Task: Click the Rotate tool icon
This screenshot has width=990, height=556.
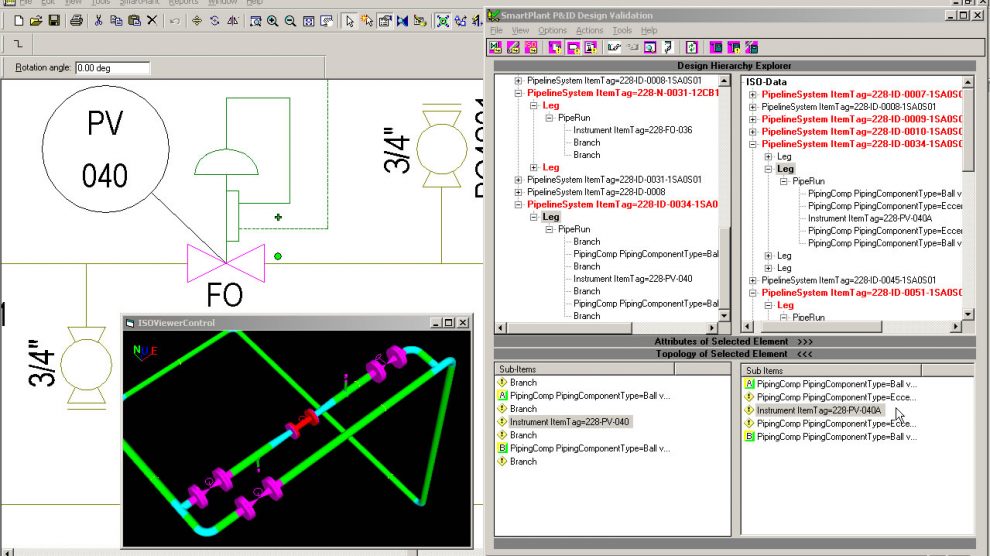Action: click(x=215, y=21)
